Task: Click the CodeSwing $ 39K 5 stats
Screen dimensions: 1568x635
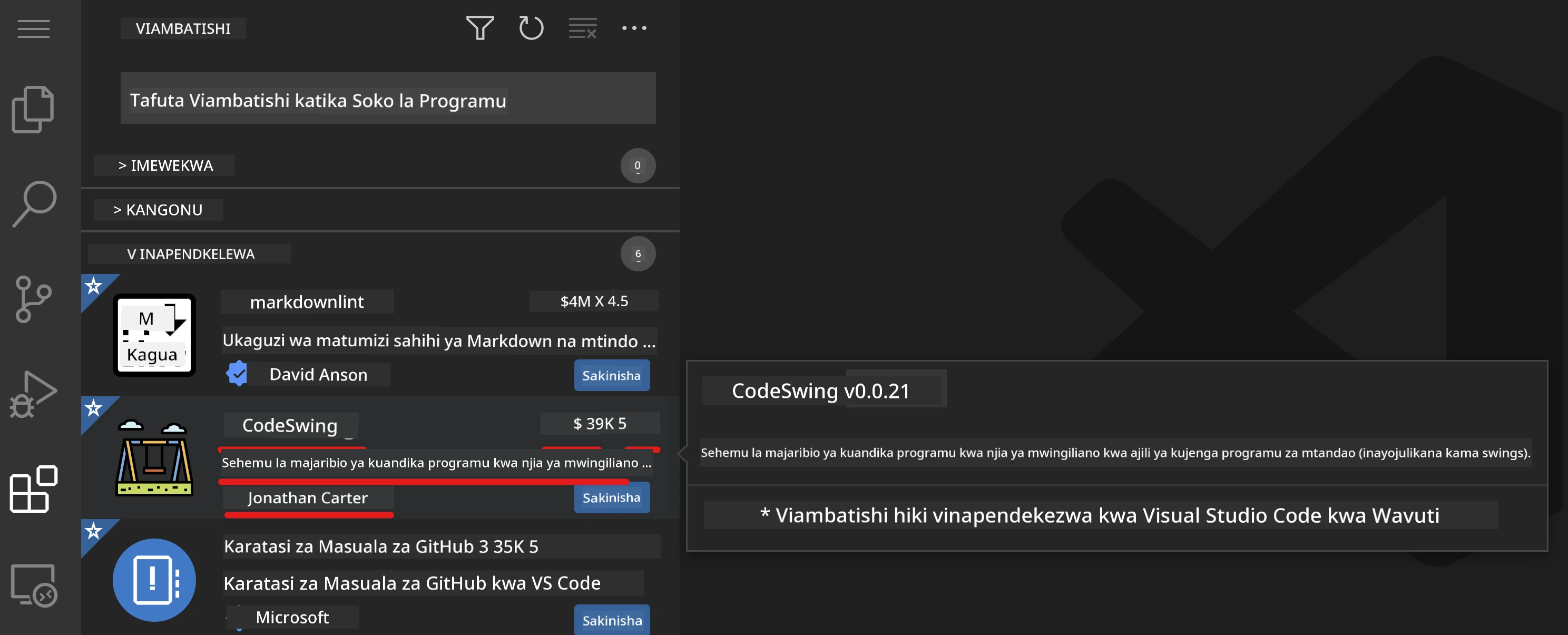Action: point(600,423)
